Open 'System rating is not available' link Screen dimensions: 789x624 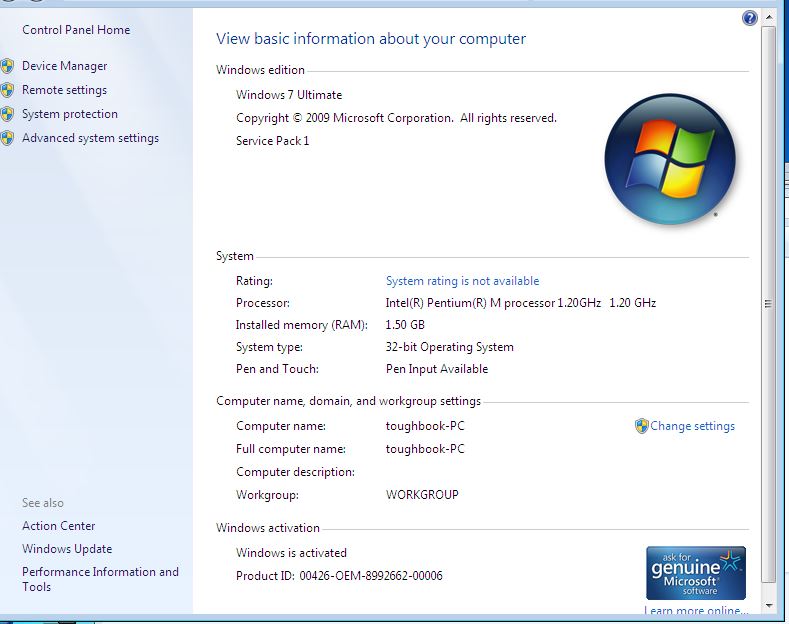click(462, 281)
